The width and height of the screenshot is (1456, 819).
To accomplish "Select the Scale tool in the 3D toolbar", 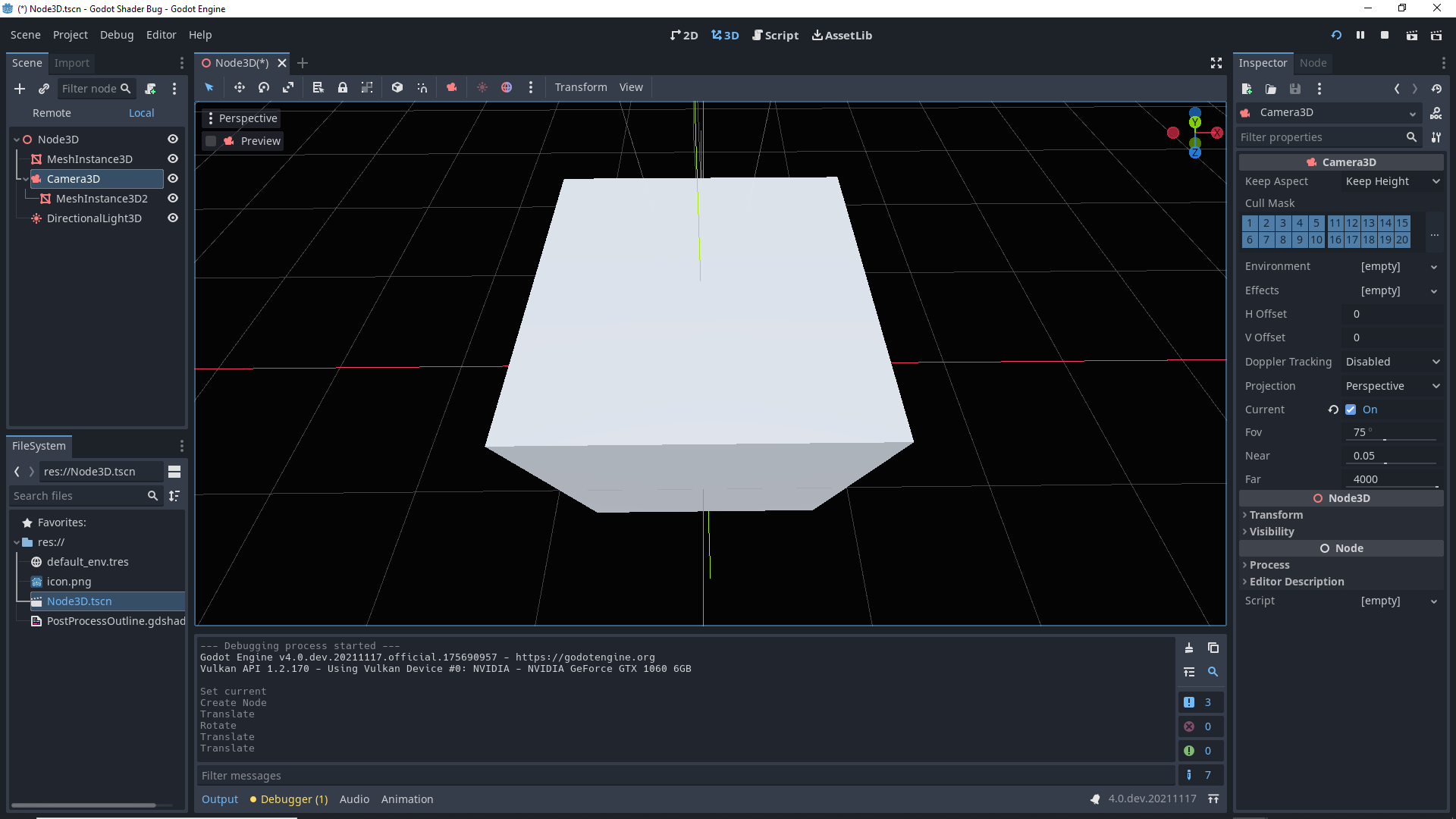I will 288,87.
